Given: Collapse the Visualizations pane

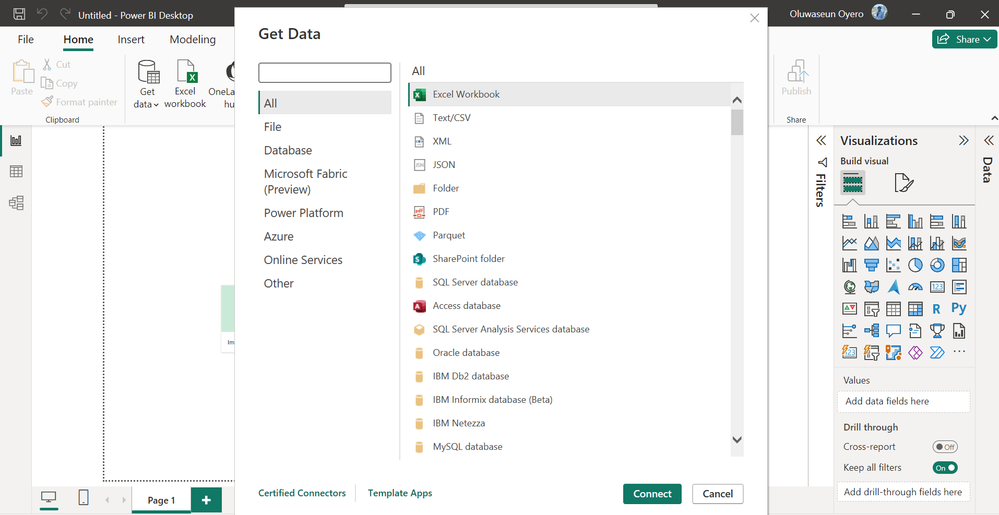Looking at the screenshot, I should tap(963, 140).
